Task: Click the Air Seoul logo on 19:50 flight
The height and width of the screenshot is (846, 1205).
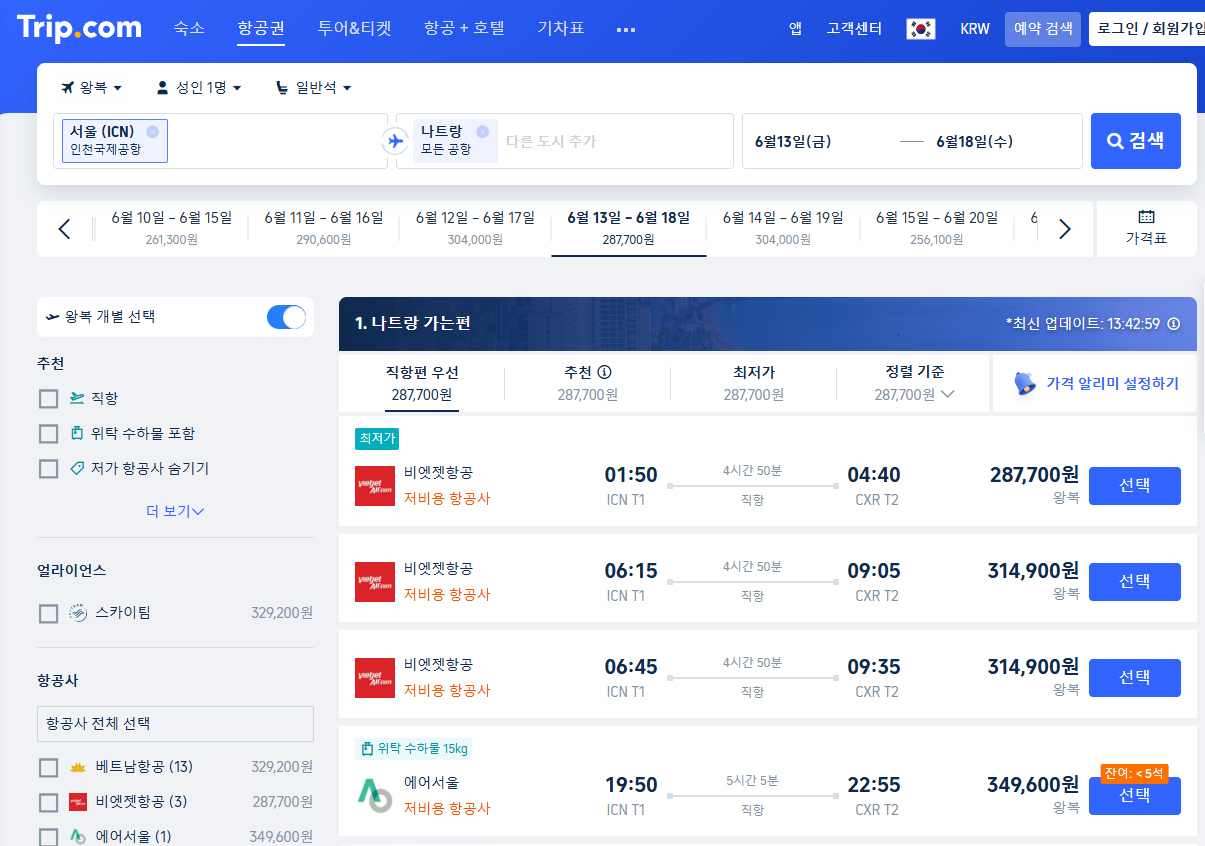Action: coord(375,795)
